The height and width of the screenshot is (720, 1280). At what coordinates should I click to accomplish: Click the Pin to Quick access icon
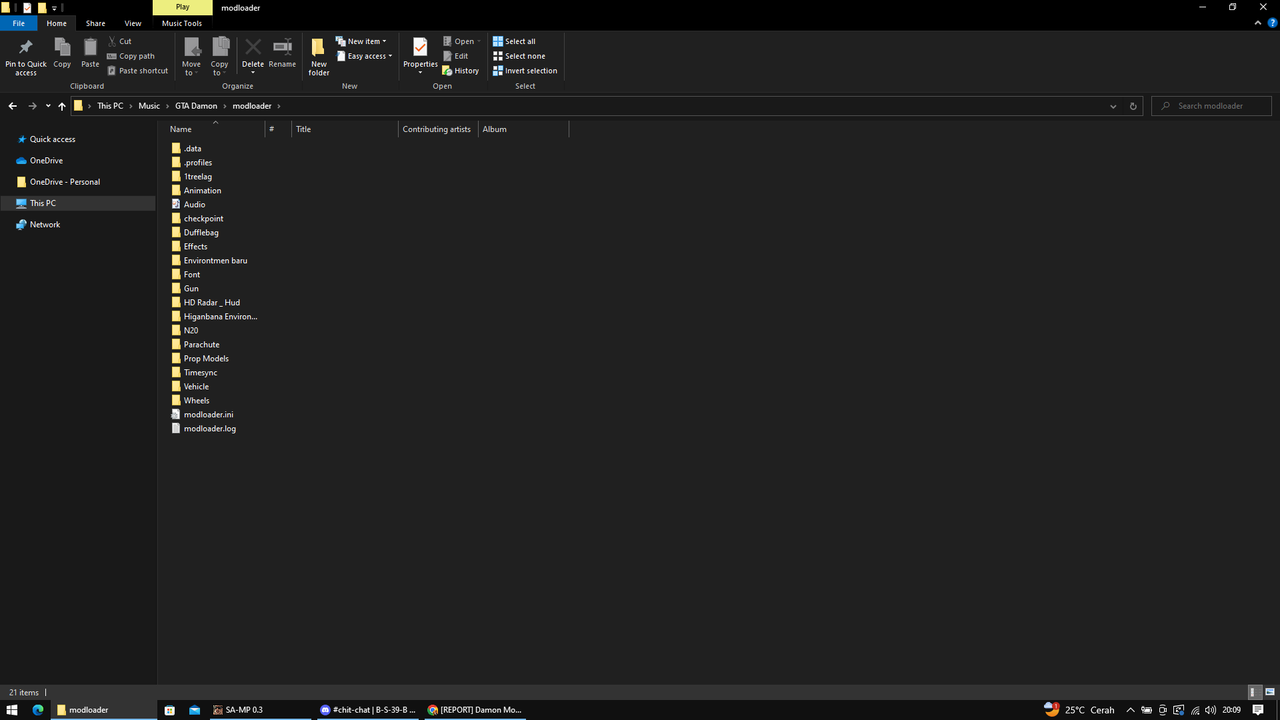click(26, 47)
